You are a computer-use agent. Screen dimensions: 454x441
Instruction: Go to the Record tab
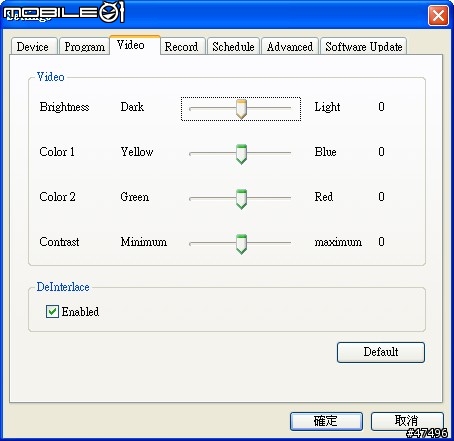(x=182, y=46)
